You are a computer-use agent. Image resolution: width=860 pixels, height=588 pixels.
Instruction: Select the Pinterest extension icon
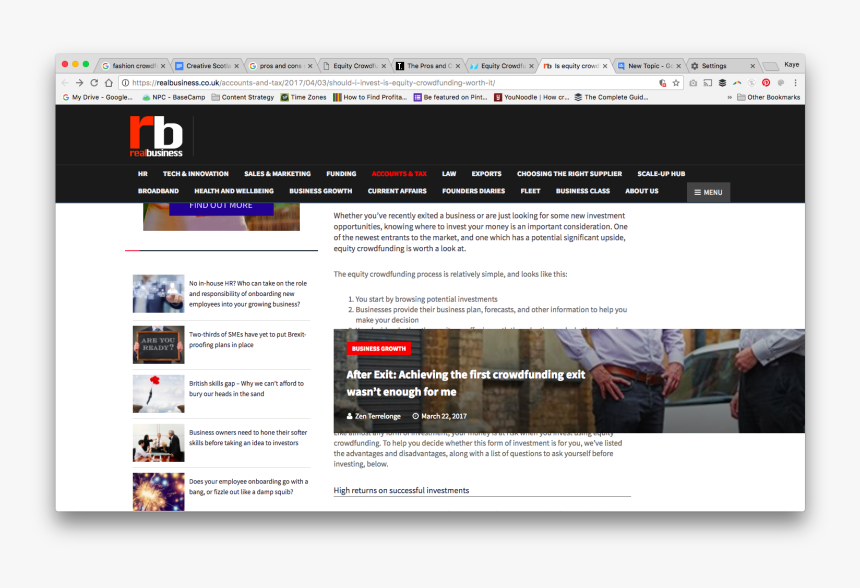tap(766, 82)
